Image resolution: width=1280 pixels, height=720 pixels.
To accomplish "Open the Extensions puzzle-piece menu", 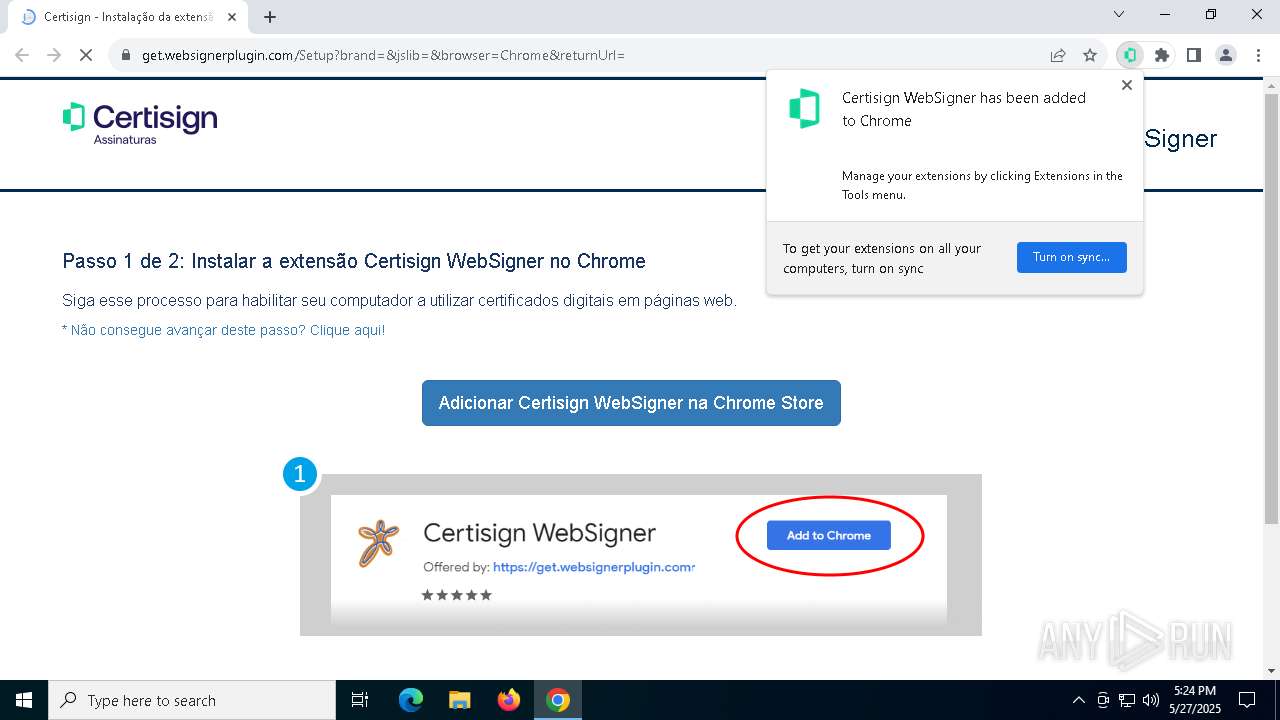I will [1161, 55].
